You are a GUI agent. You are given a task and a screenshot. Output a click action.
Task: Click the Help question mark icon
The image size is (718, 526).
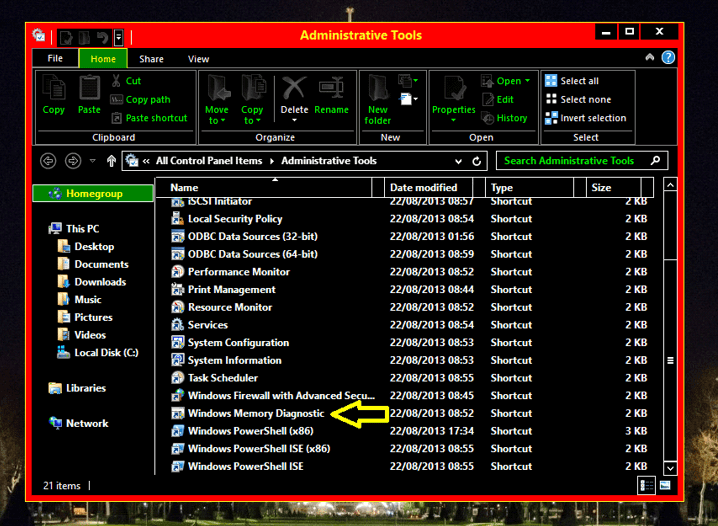click(x=668, y=58)
